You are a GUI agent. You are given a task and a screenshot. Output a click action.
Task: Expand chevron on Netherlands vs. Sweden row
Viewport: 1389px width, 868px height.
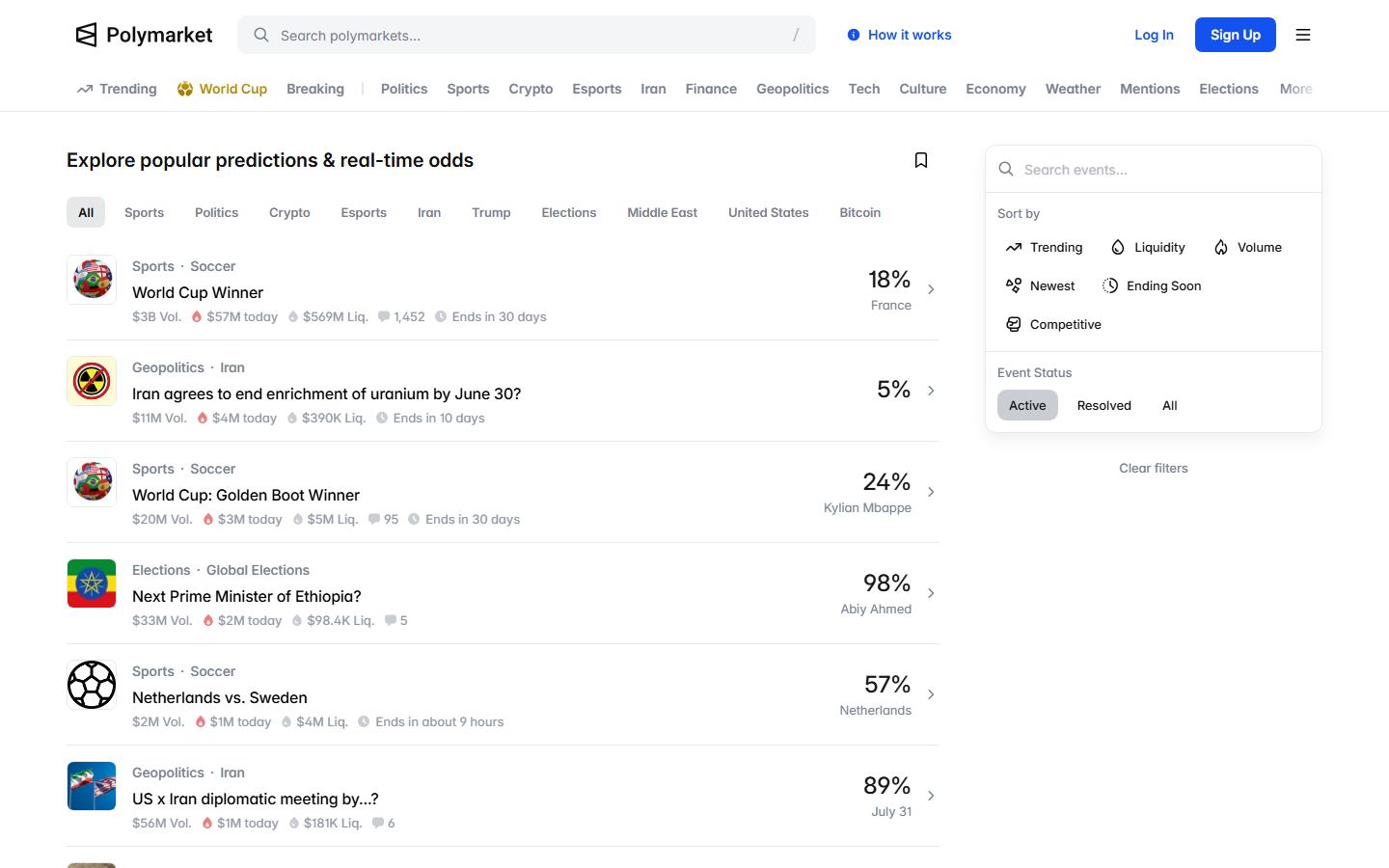[x=931, y=694]
